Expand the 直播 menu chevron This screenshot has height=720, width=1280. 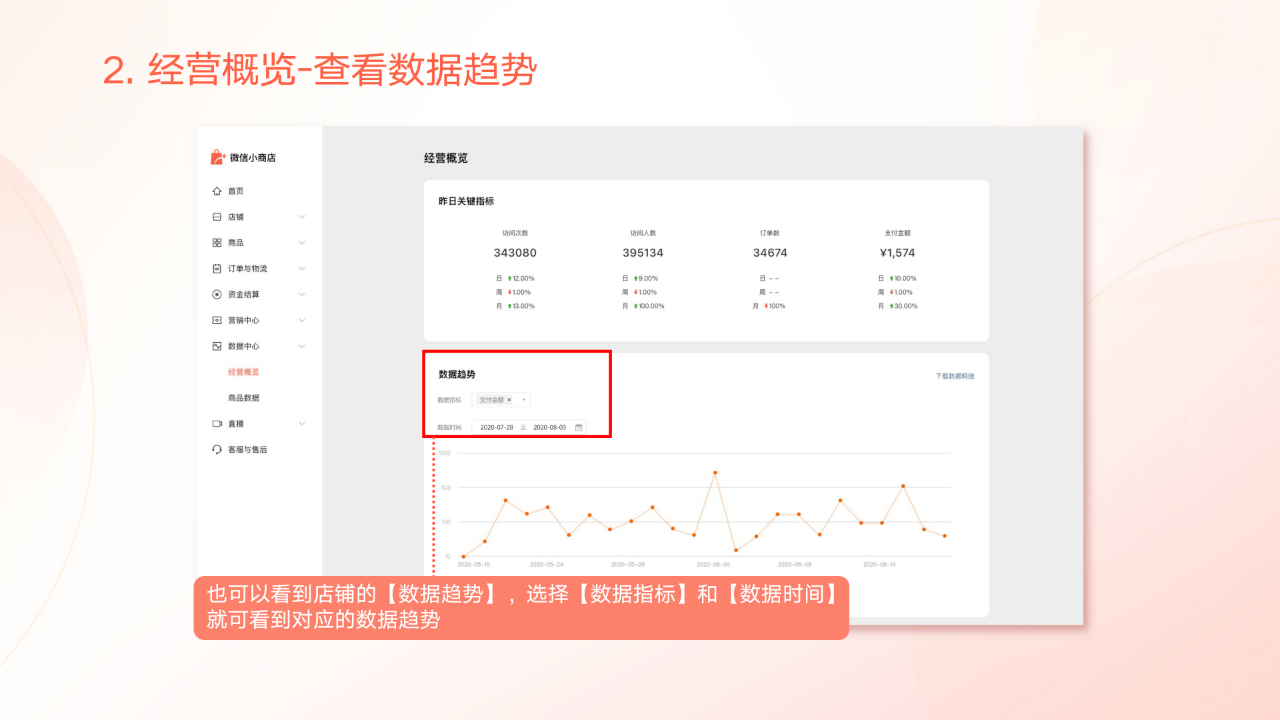tap(302, 424)
